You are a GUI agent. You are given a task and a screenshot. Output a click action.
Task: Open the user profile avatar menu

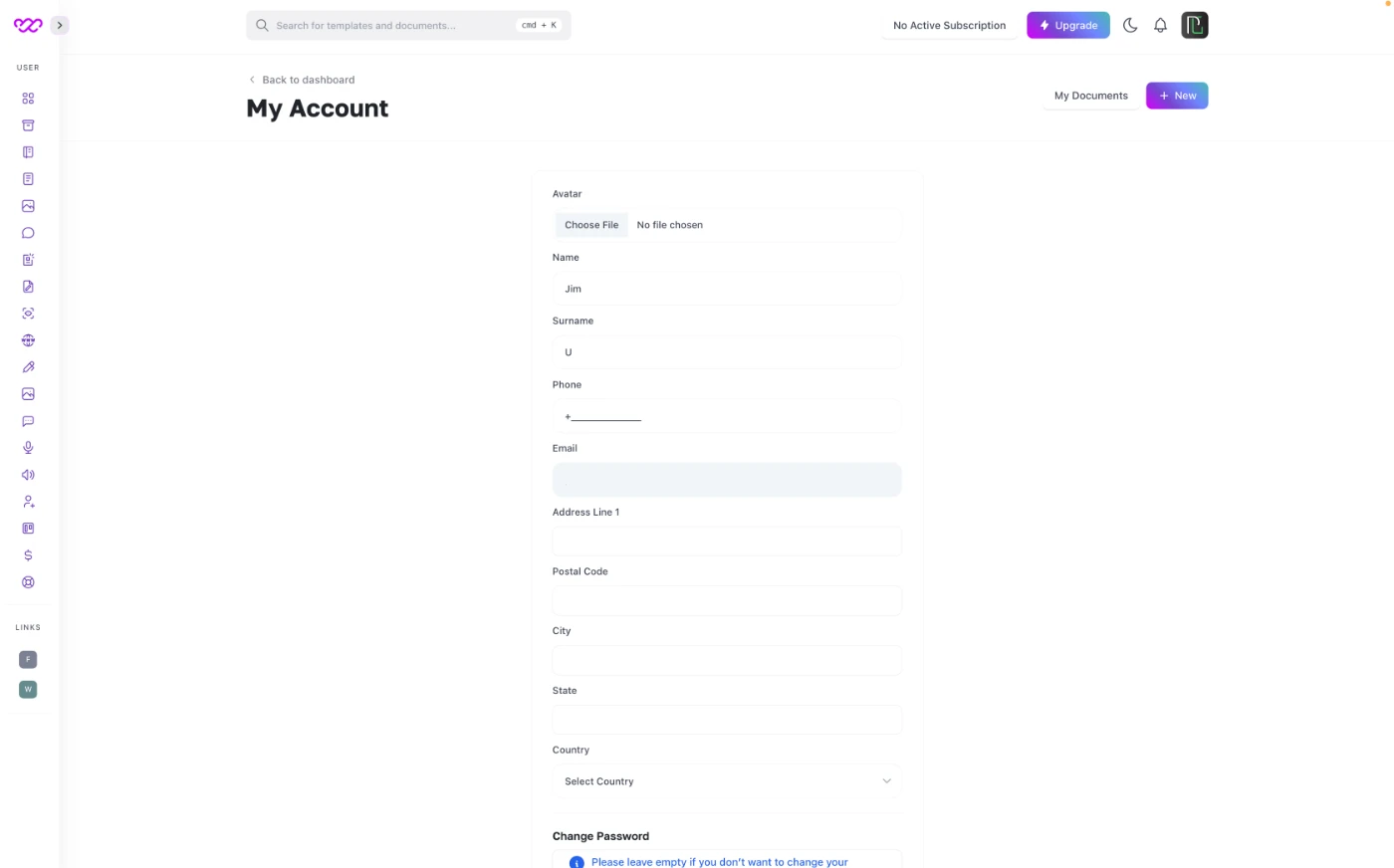coord(1194,26)
